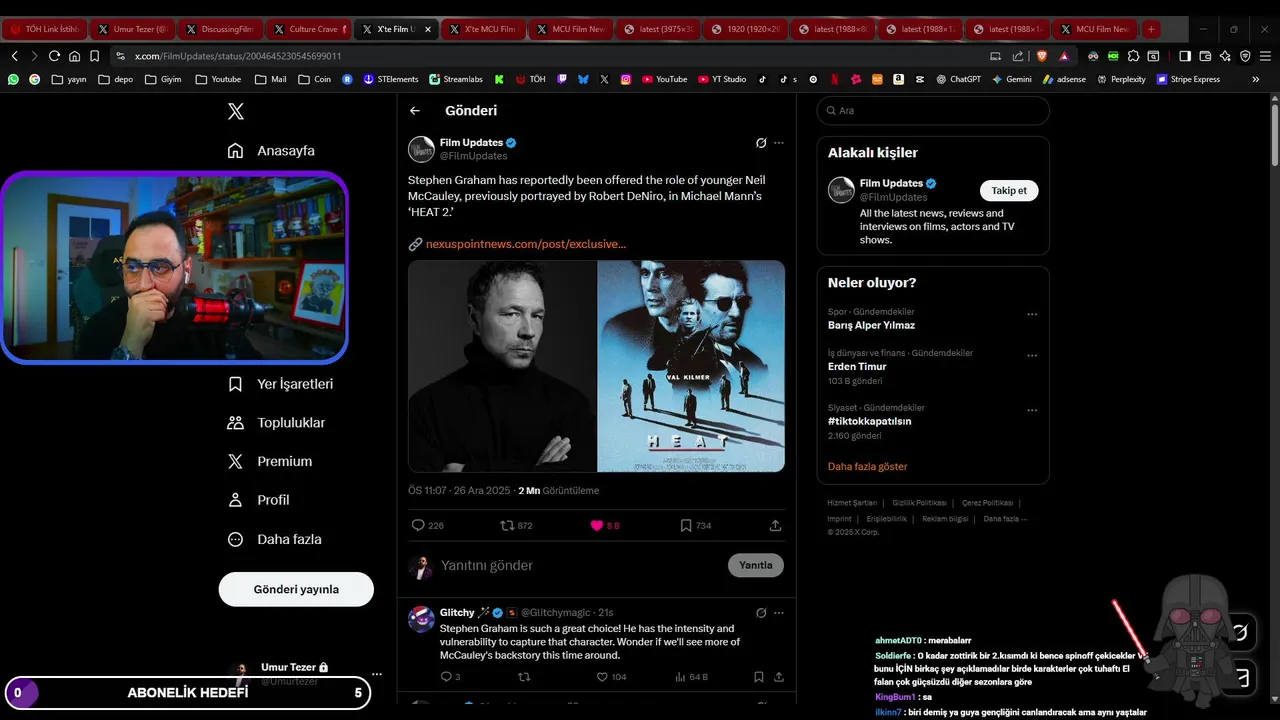Open Topluluklar communities icon
The width and height of the screenshot is (1280, 720).
pyautogui.click(x=236, y=423)
